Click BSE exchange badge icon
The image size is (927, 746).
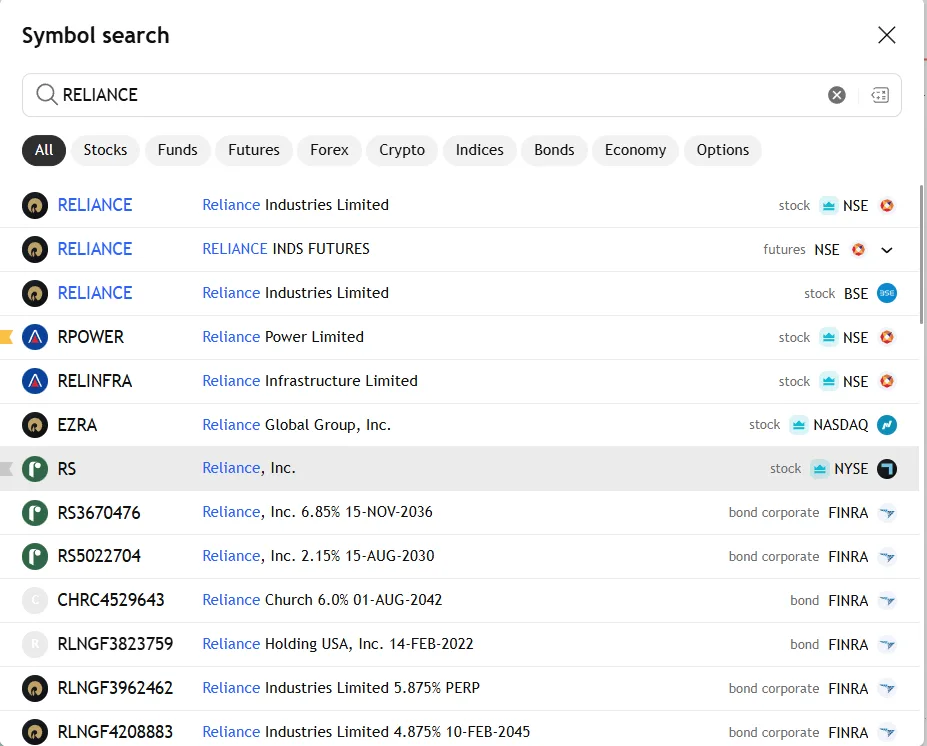(x=887, y=293)
